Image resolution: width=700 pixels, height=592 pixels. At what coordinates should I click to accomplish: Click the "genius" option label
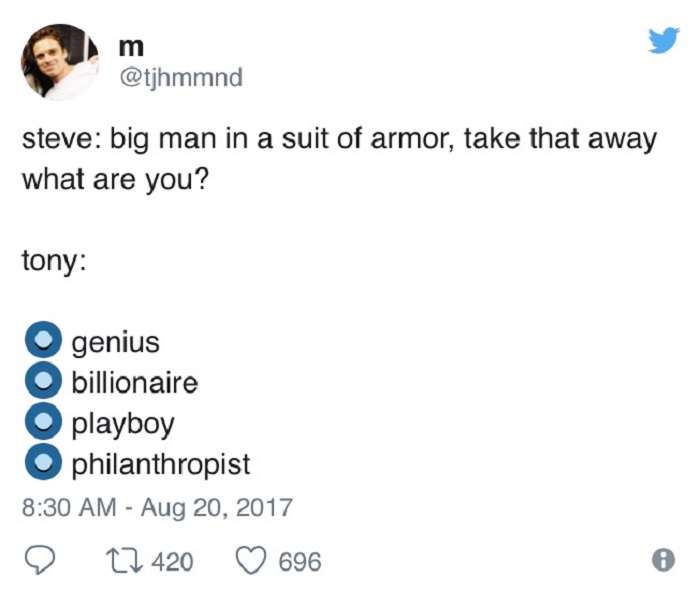click(115, 343)
